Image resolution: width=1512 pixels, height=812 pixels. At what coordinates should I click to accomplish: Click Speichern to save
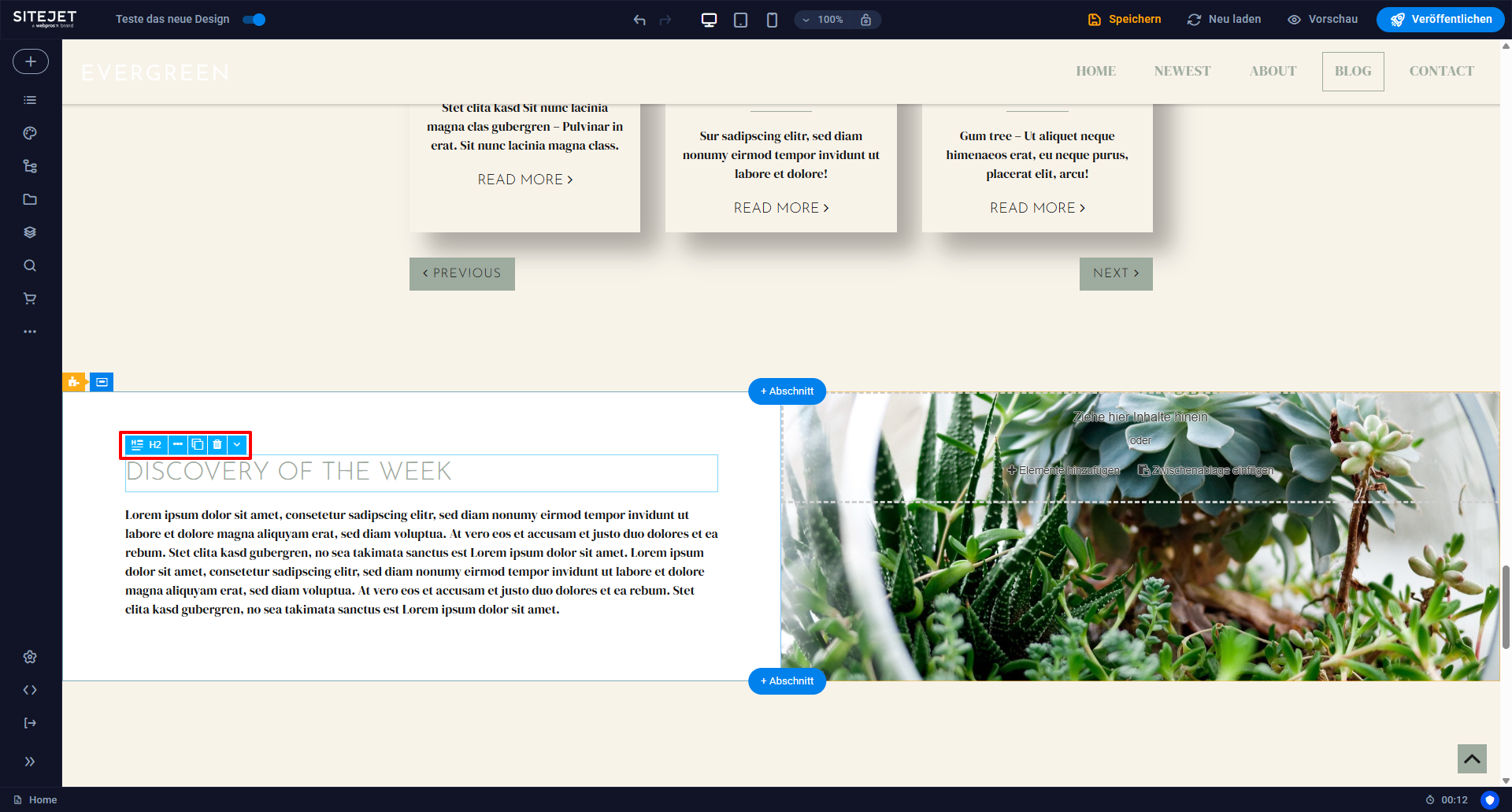pos(1125,20)
